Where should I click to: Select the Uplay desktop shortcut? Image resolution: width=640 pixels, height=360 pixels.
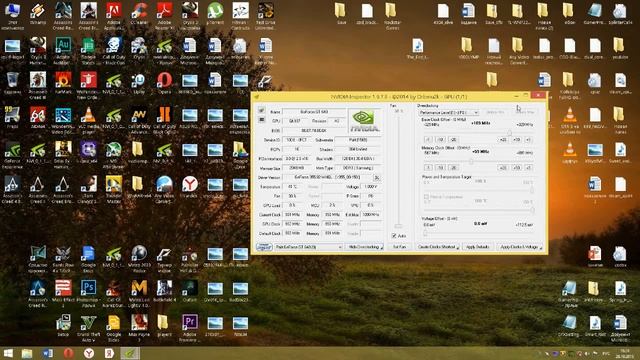[139, 84]
